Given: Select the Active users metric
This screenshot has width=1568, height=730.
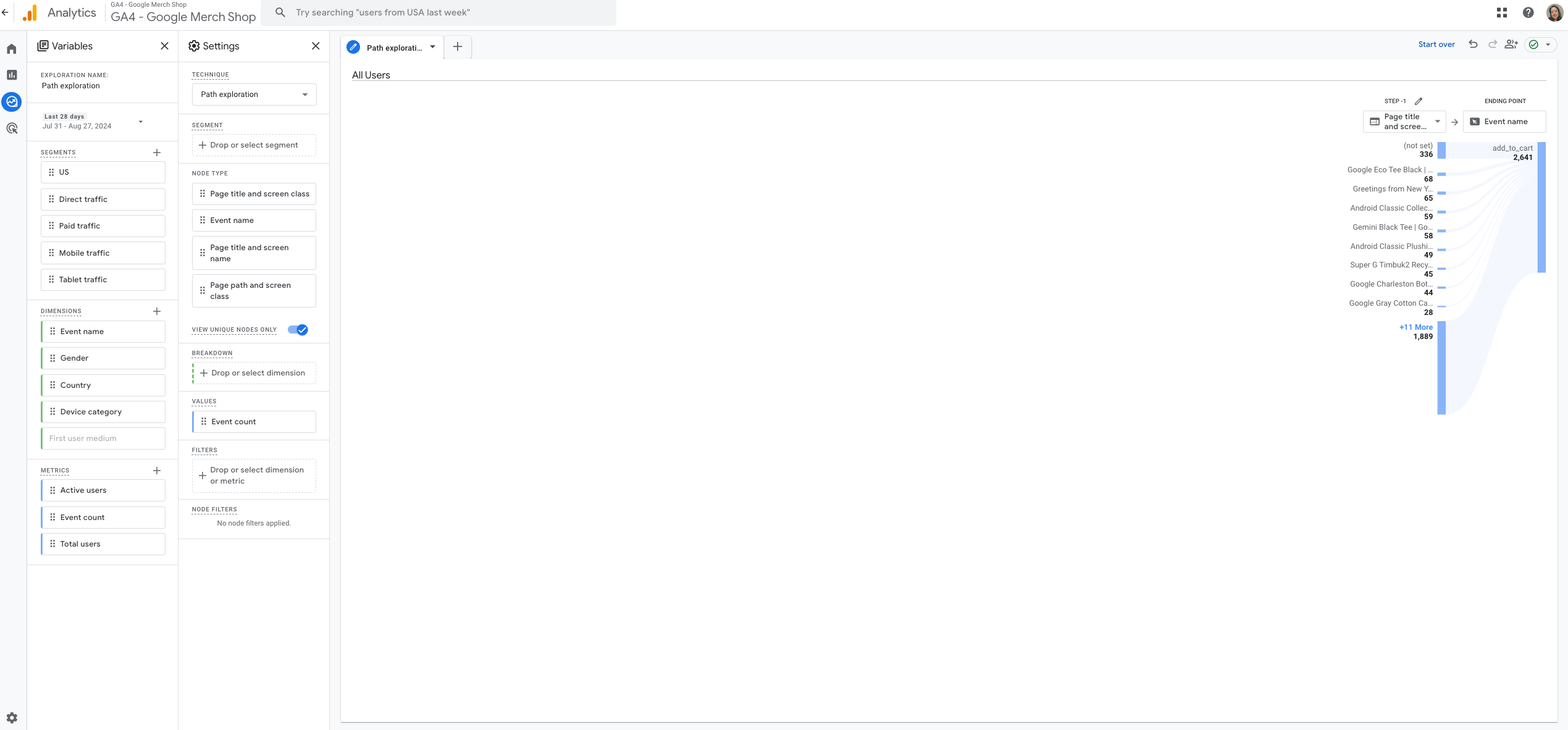Looking at the screenshot, I should 103,490.
